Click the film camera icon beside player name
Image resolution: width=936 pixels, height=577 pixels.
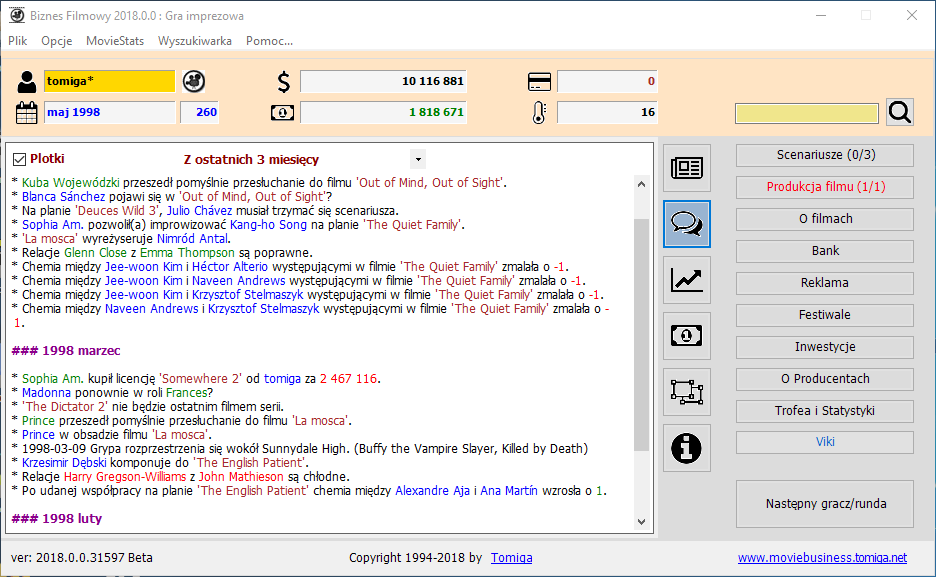pos(194,81)
